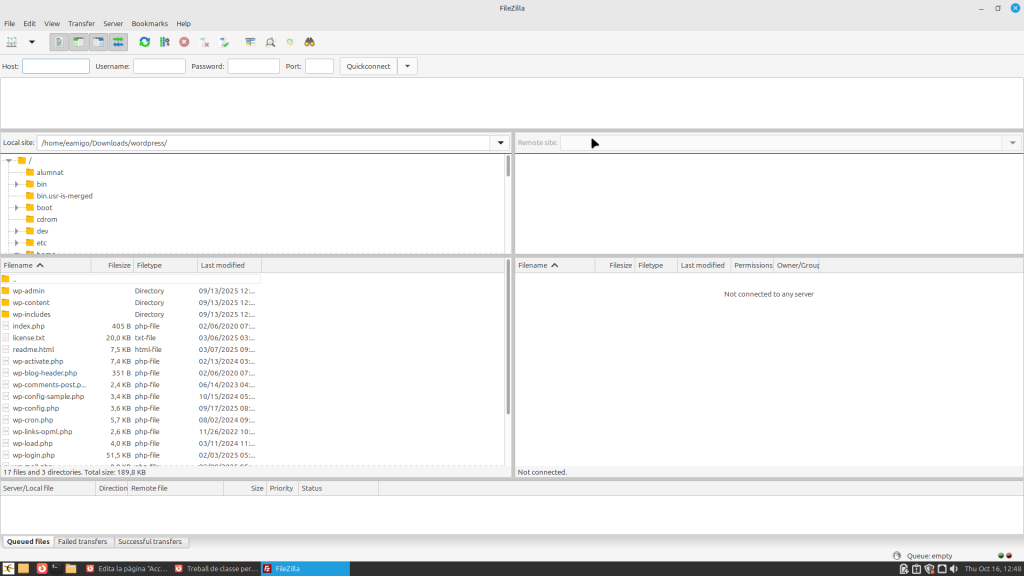Click the red Cancel operation icon
This screenshot has width=1024, height=576.
click(184, 42)
